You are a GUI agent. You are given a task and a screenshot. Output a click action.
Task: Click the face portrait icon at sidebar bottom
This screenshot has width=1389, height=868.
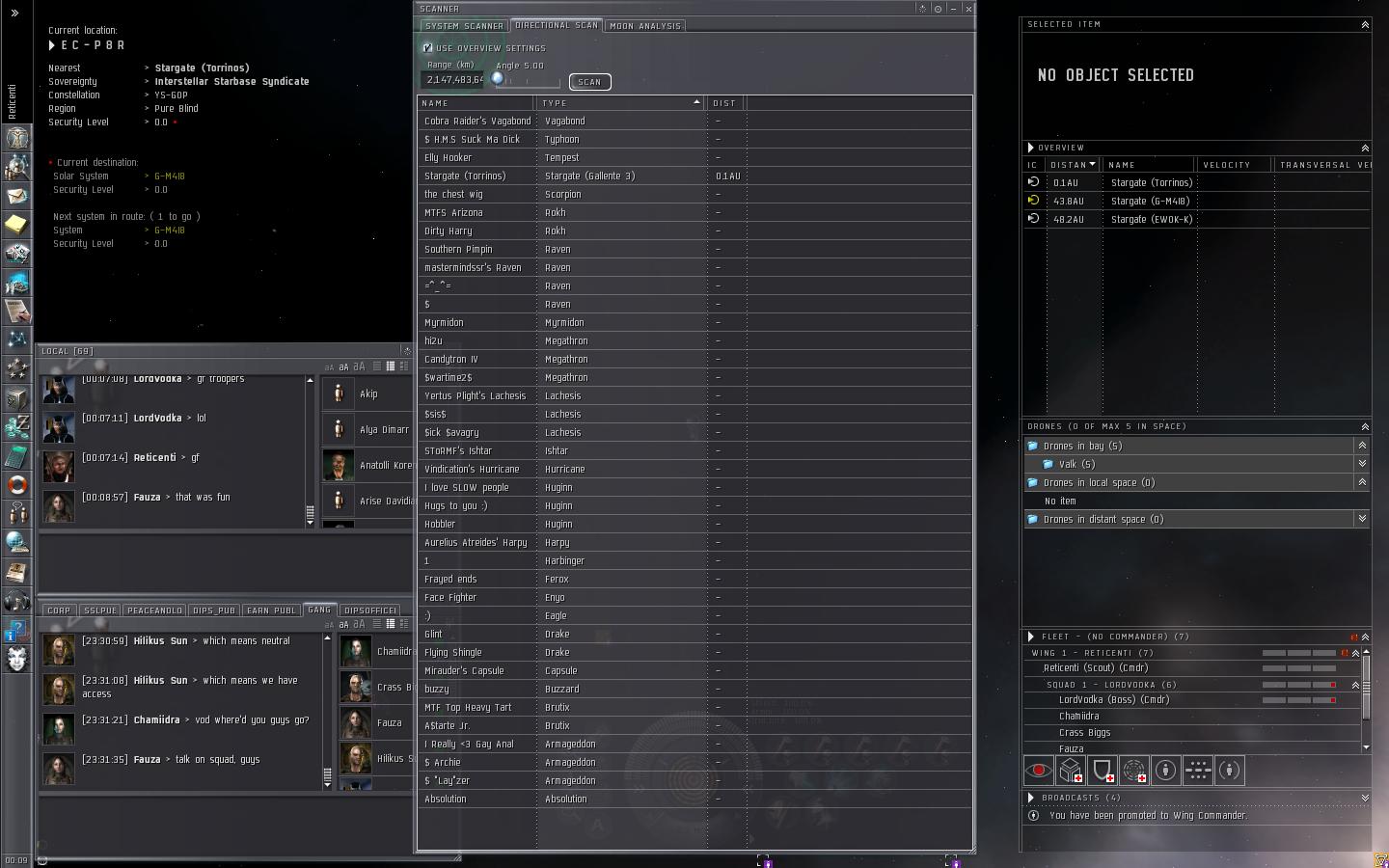click(x=17, y=659)
